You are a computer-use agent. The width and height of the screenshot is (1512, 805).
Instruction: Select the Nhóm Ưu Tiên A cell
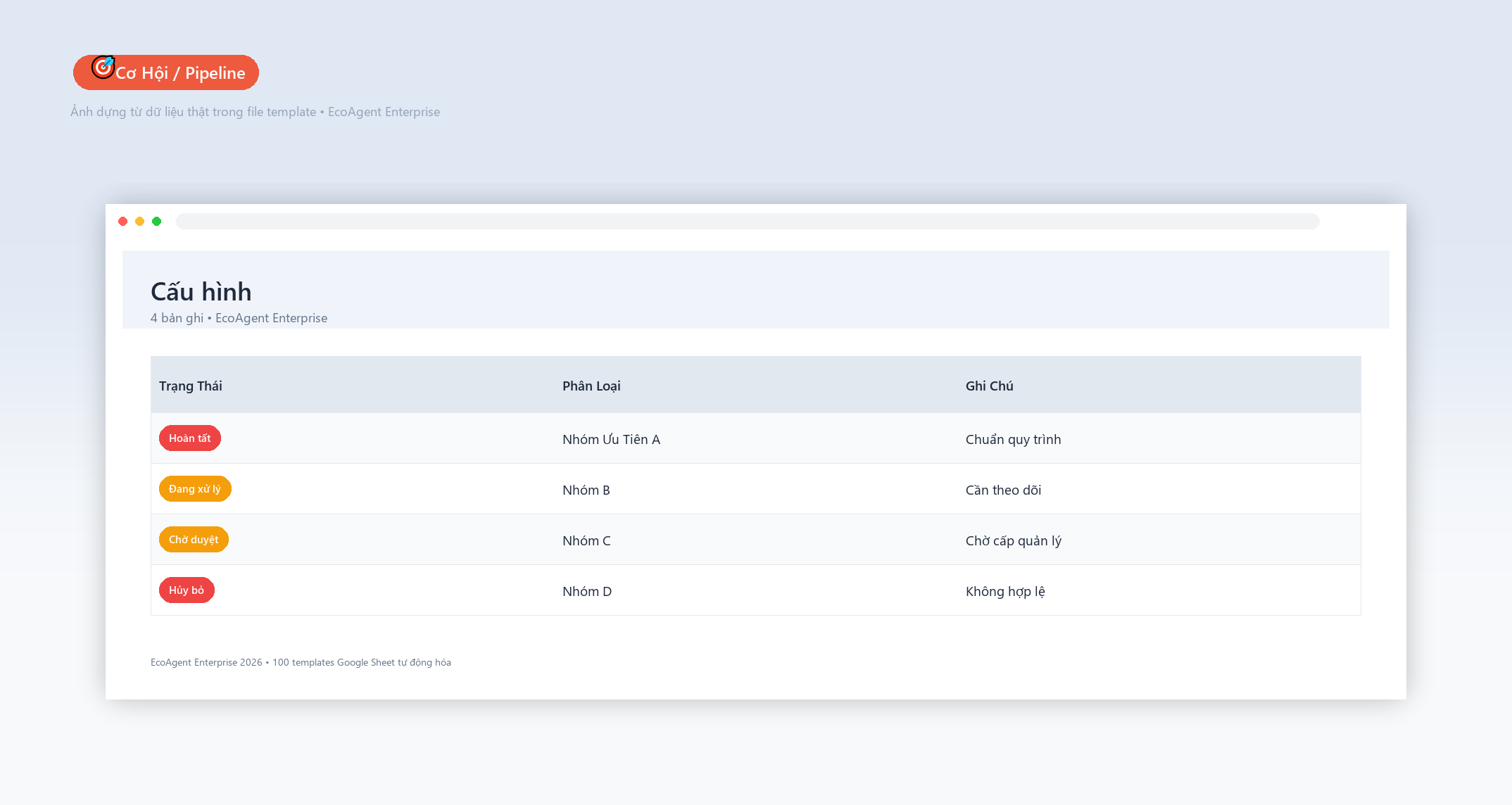(x=611, y=439)
